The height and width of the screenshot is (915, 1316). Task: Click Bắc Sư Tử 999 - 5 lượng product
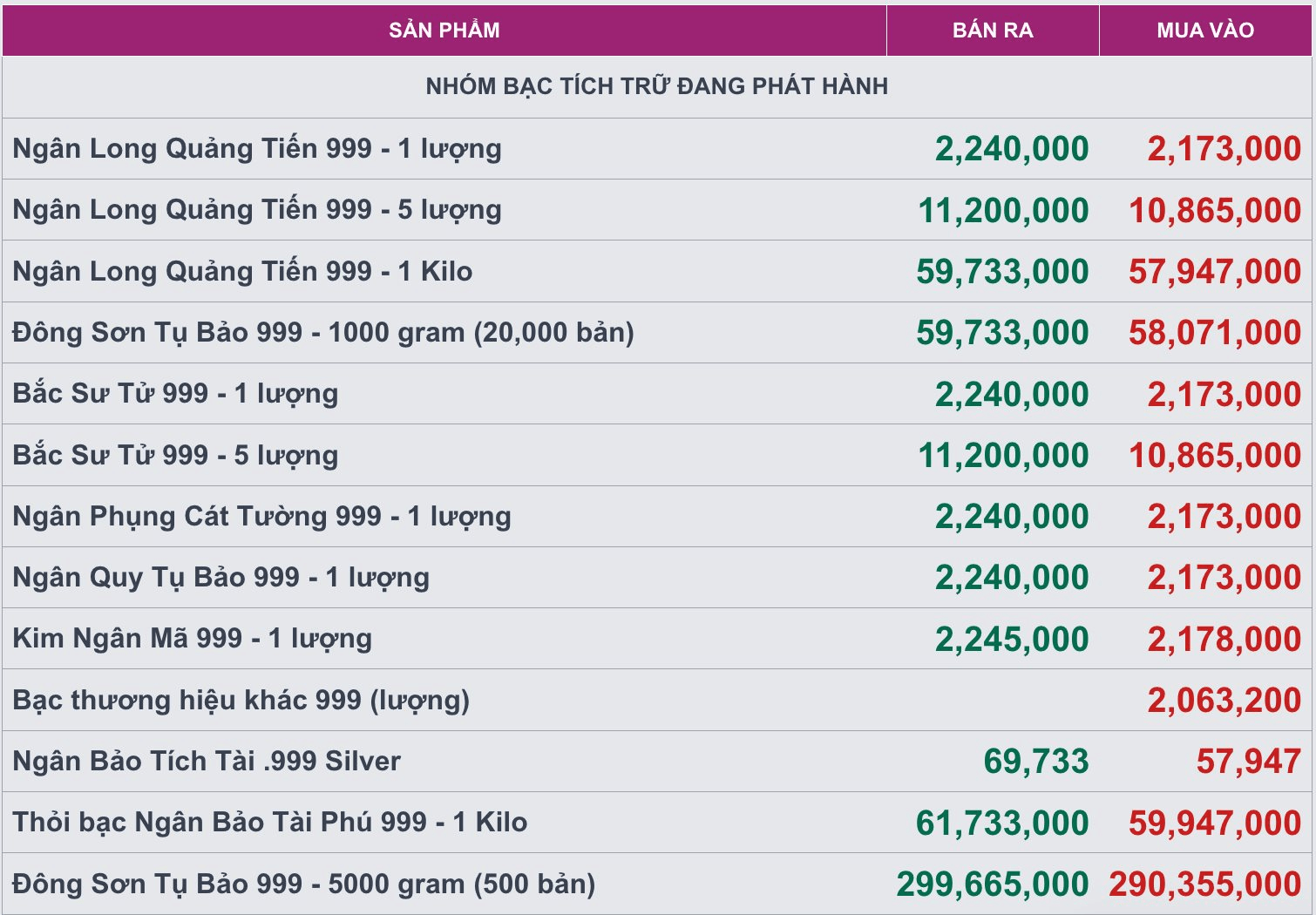[x=175, y=455]
